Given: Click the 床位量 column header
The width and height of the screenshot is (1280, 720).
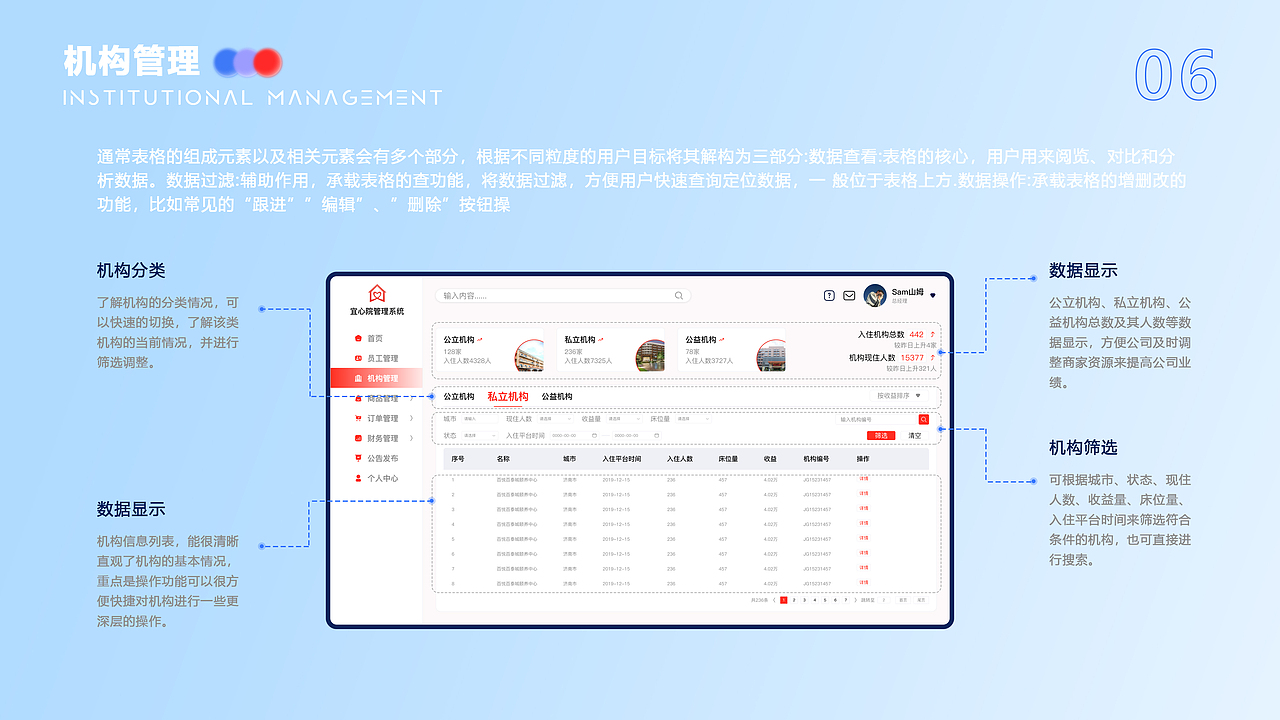Looking at the screenshot, I should tap(728, 459).
